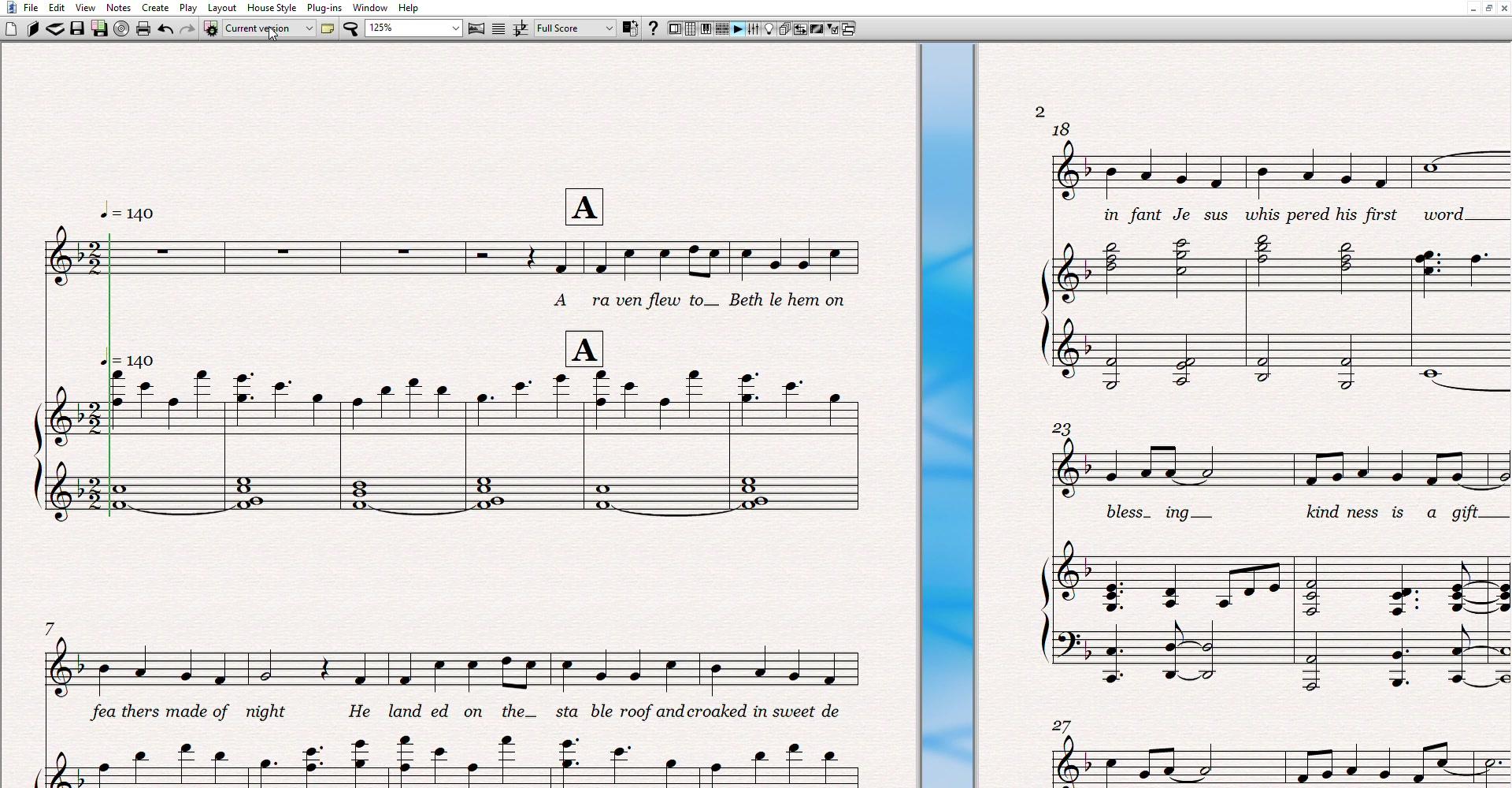Select the lyric "word" on page 2
Viewport: 1512px width, 788px height.
click(1443, 215)
